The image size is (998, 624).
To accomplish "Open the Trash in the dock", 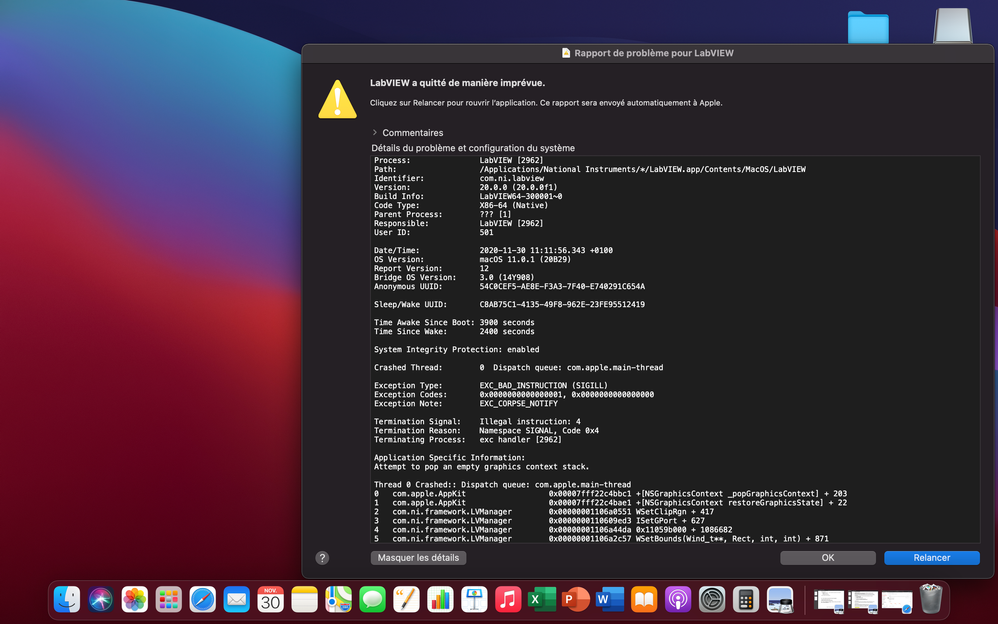I will pyautogui.click(x=931, y=599).
